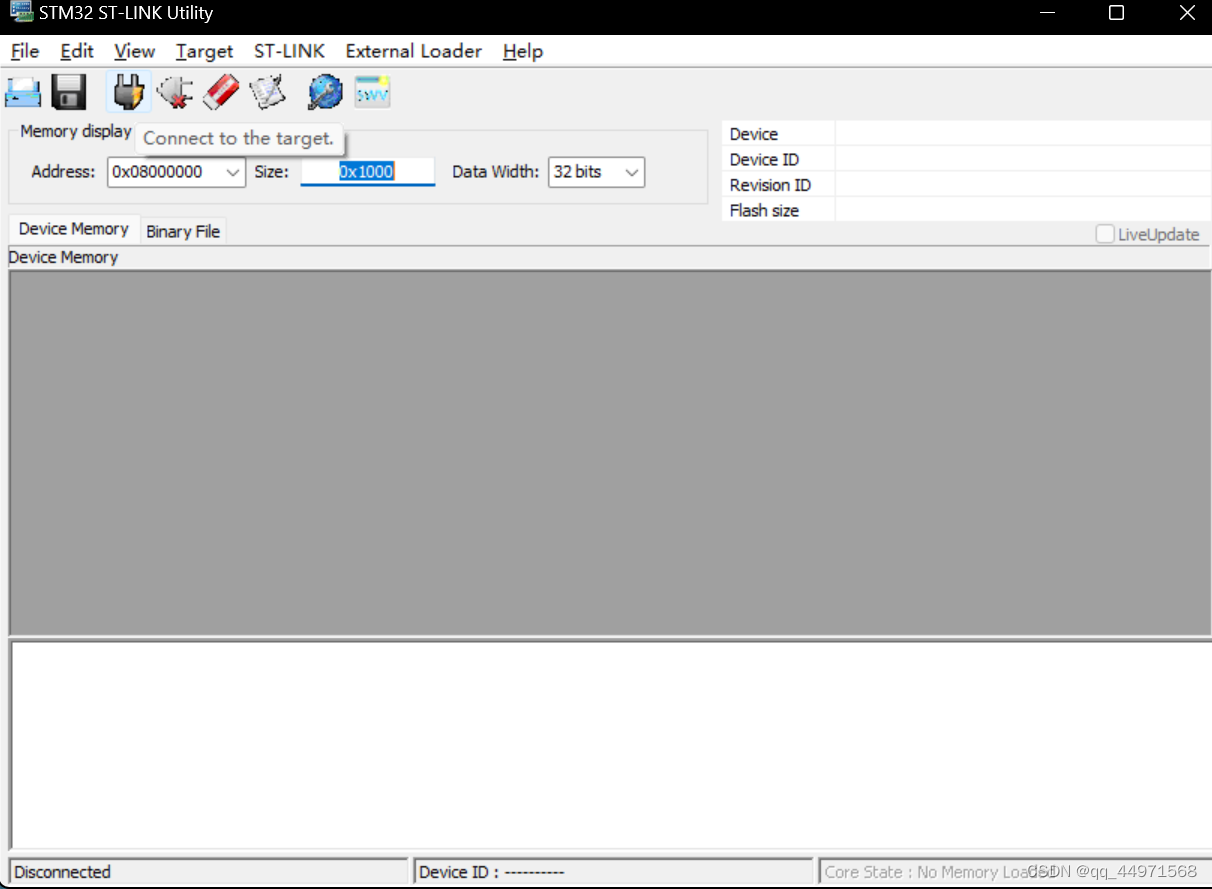The width and height of the screenshot is (1212, 889).
Task: Click the Flash size label
Action: pyautogui.click(x=764, y=210)
